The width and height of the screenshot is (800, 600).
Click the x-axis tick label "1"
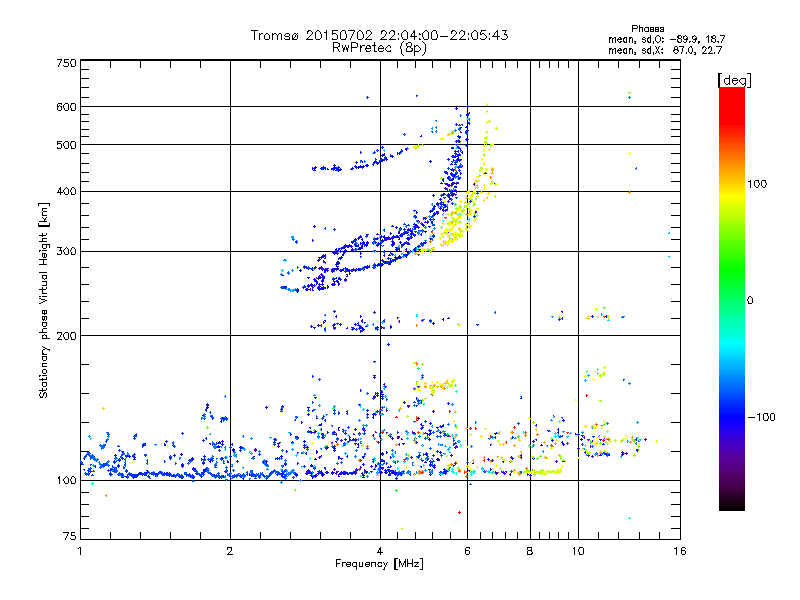point(80,551)
